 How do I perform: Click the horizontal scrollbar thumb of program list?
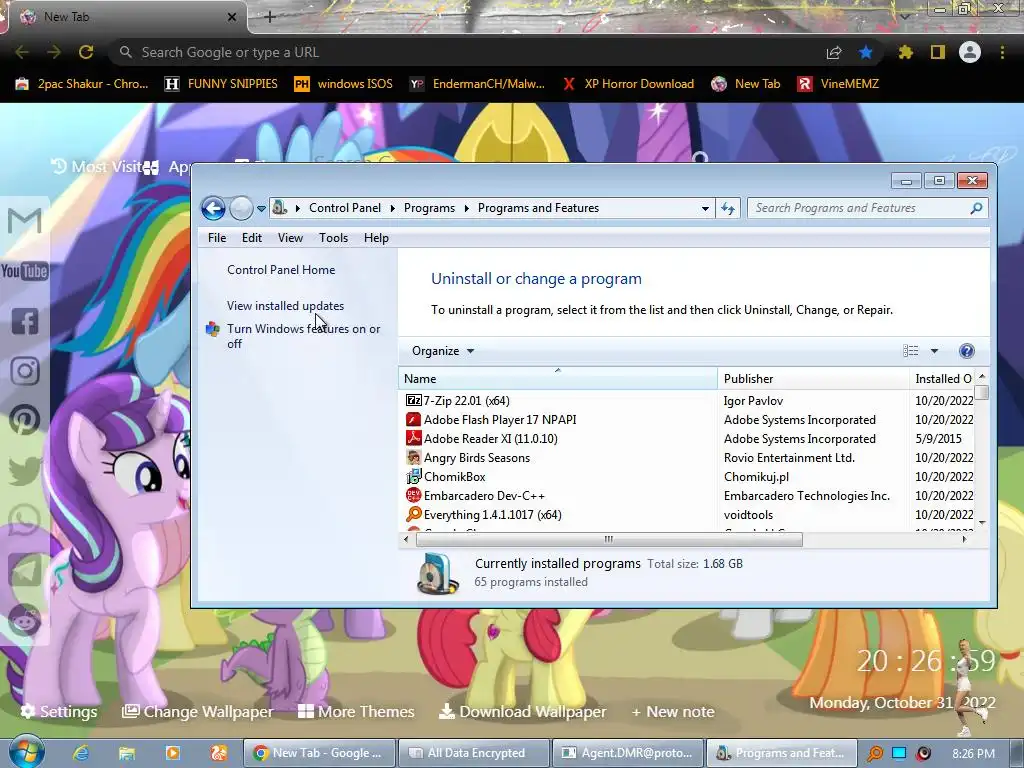[x=609, y=539]
